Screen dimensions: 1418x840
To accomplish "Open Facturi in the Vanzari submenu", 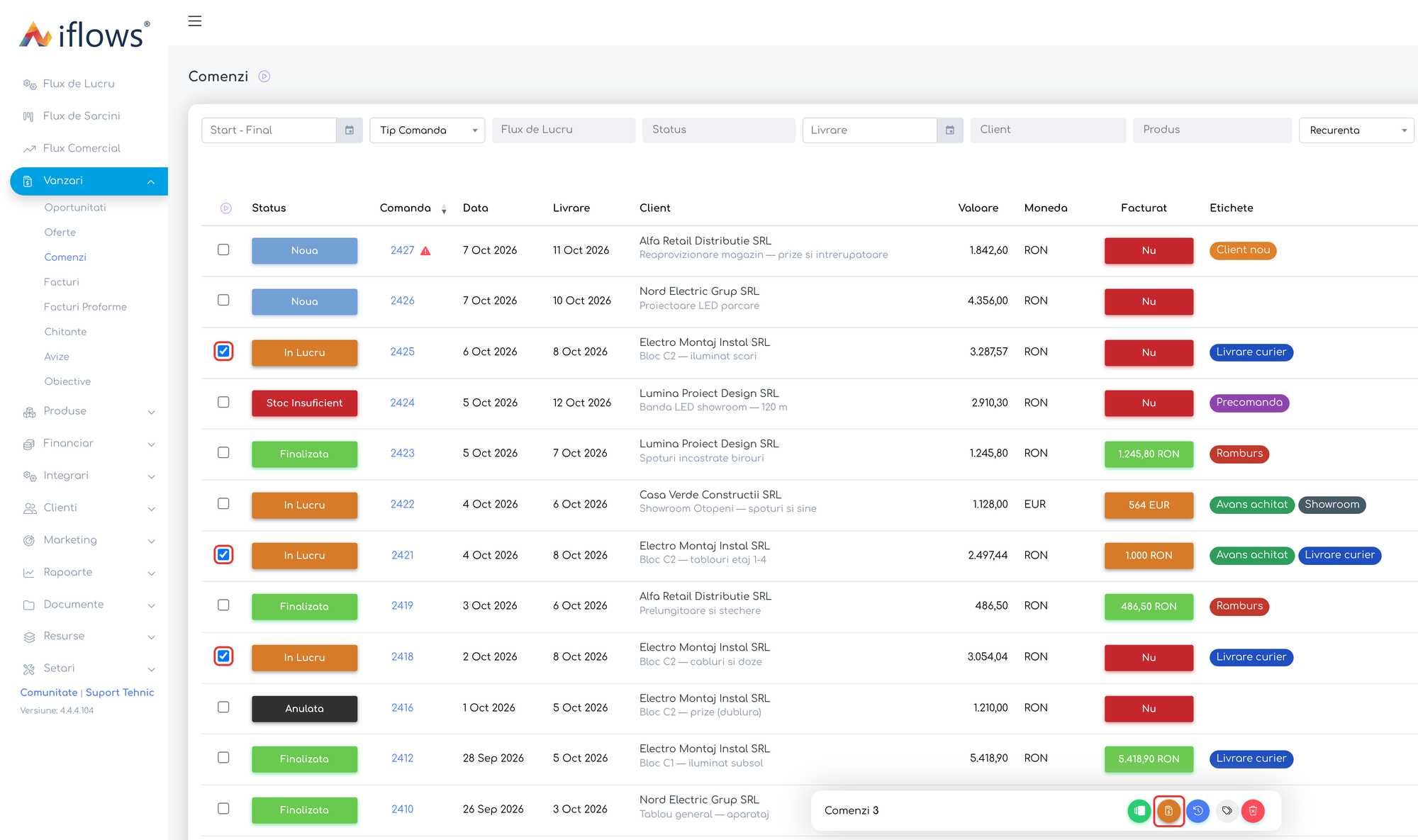I will [62, 282].
